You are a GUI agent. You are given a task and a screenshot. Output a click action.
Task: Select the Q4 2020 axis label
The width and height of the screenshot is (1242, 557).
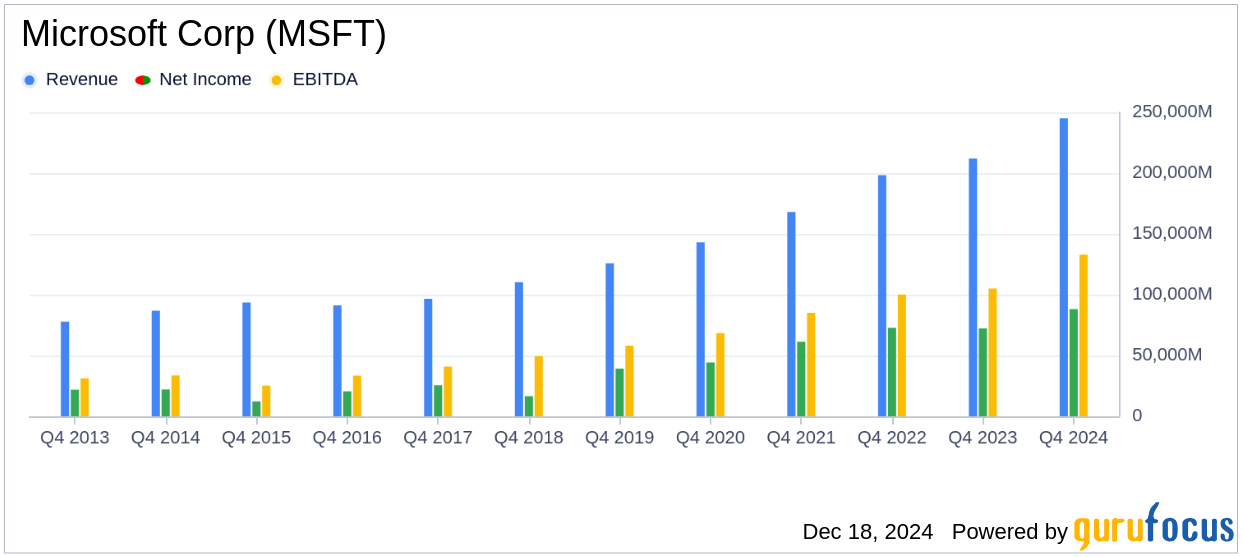711,438
